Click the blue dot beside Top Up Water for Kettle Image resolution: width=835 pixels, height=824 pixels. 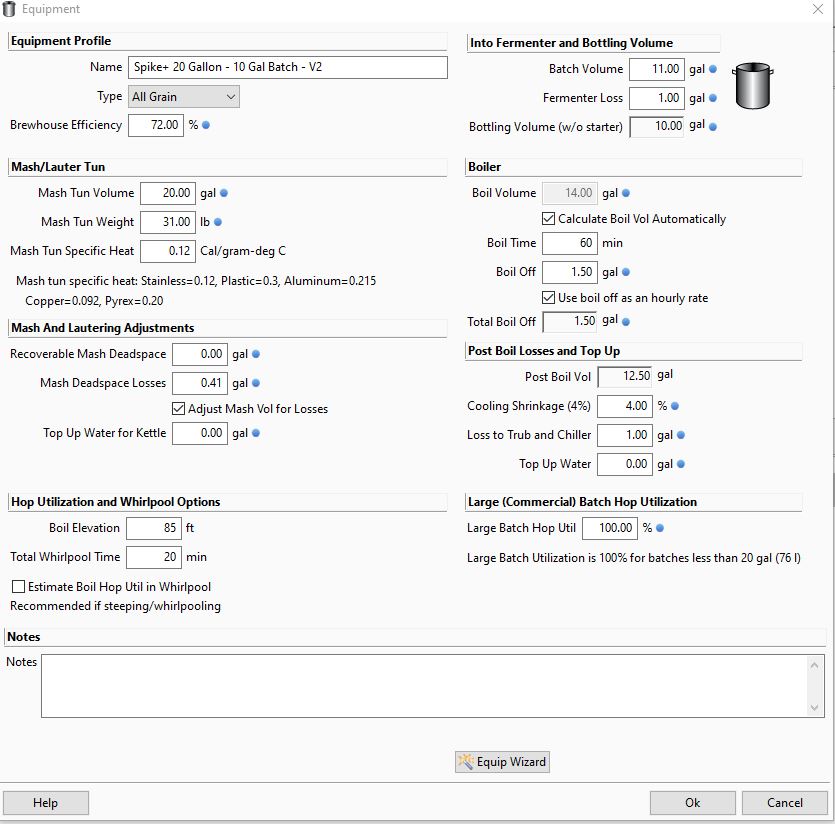(256, 433)
